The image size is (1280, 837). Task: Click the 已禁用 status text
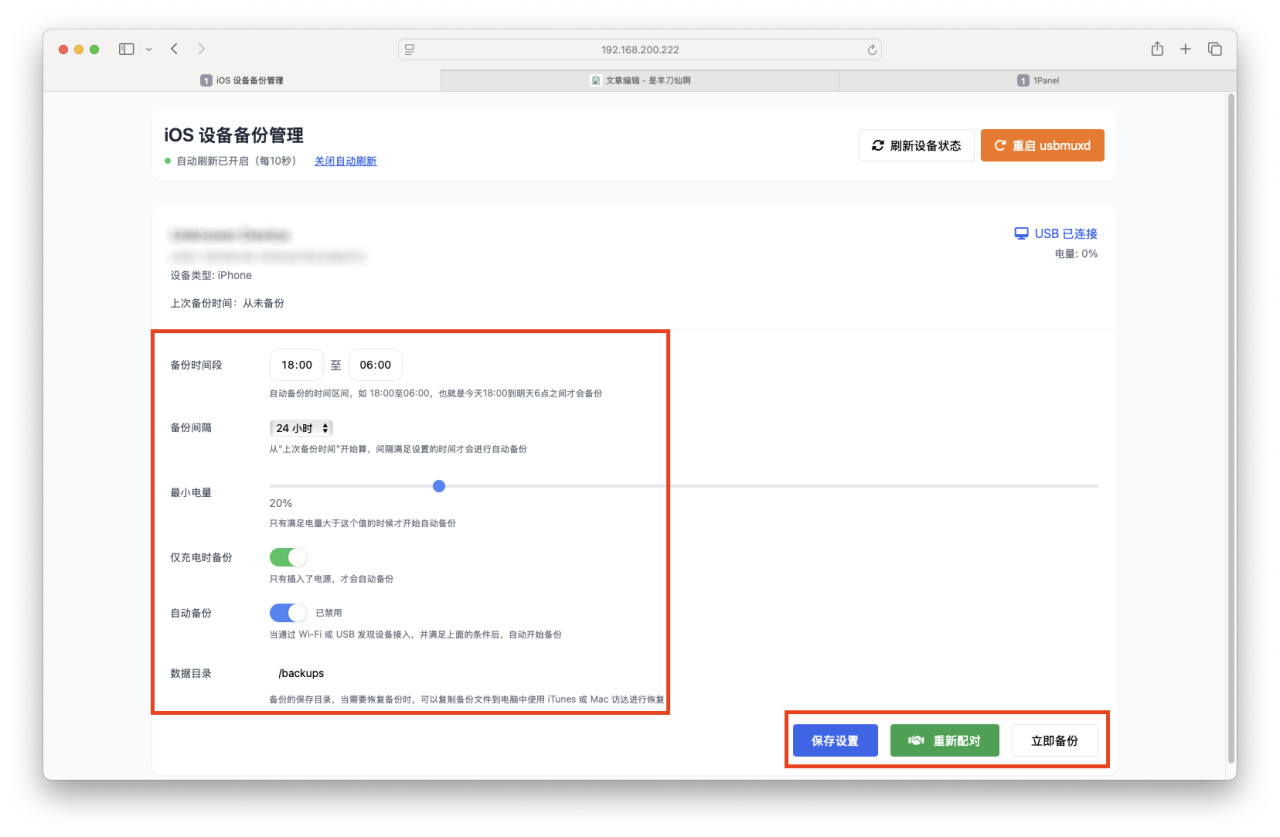328,613
